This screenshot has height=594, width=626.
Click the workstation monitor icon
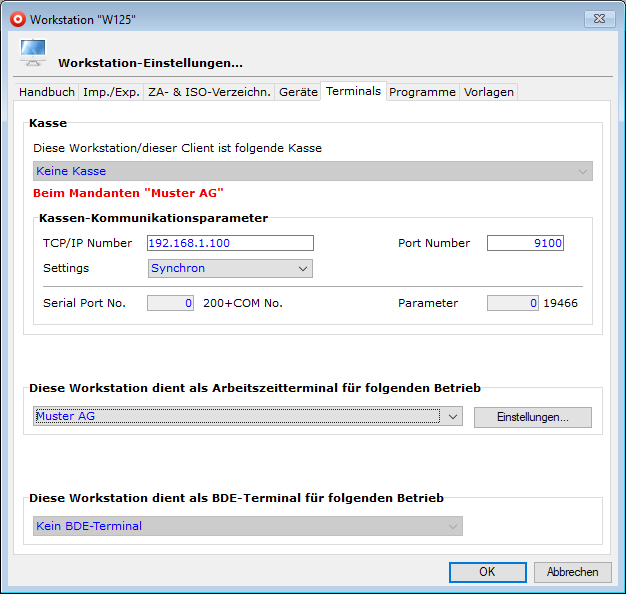click(33, 54)
